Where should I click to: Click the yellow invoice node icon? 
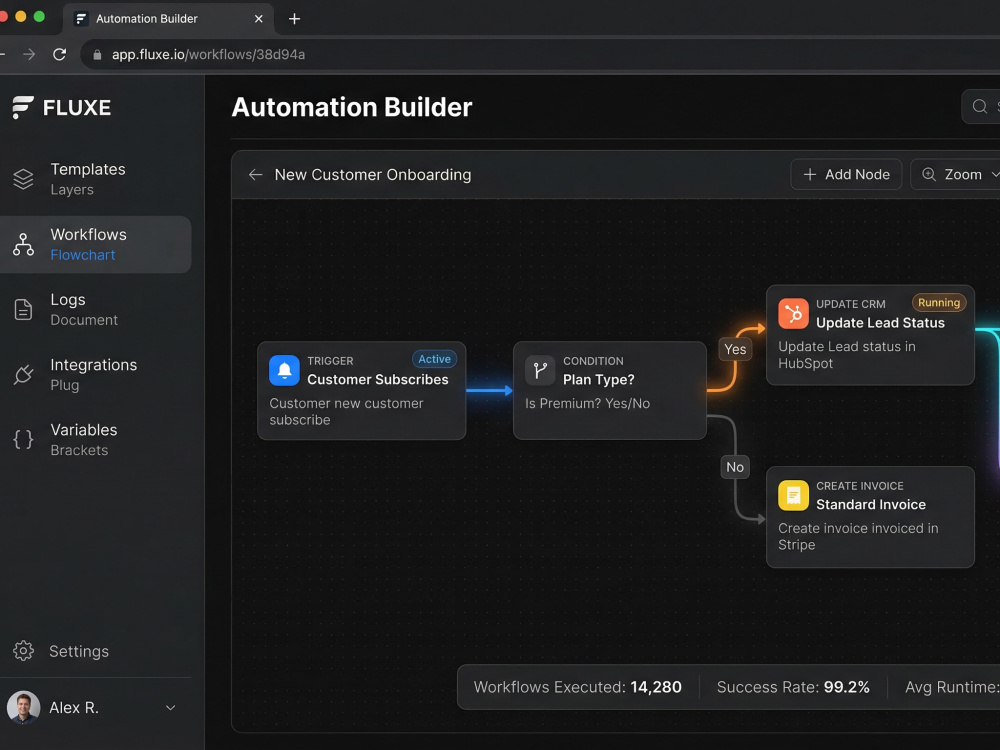(793, 495)
